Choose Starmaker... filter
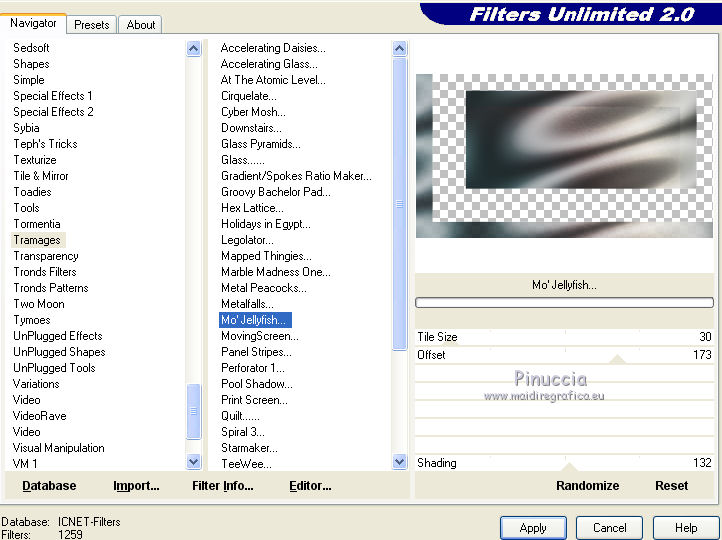This screenshot has width=722, height=540. 249,448
